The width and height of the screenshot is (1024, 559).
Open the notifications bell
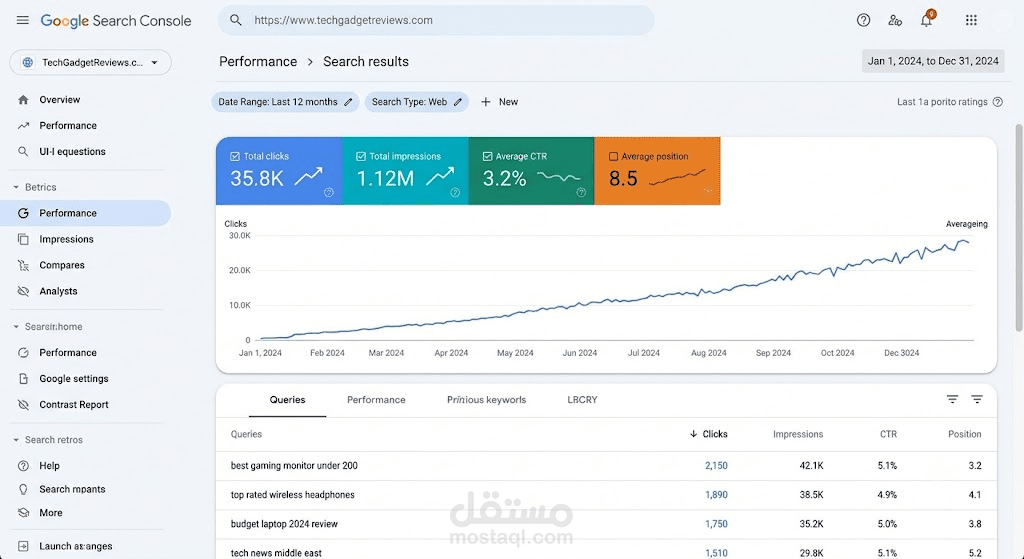click(x=926, y=20)
